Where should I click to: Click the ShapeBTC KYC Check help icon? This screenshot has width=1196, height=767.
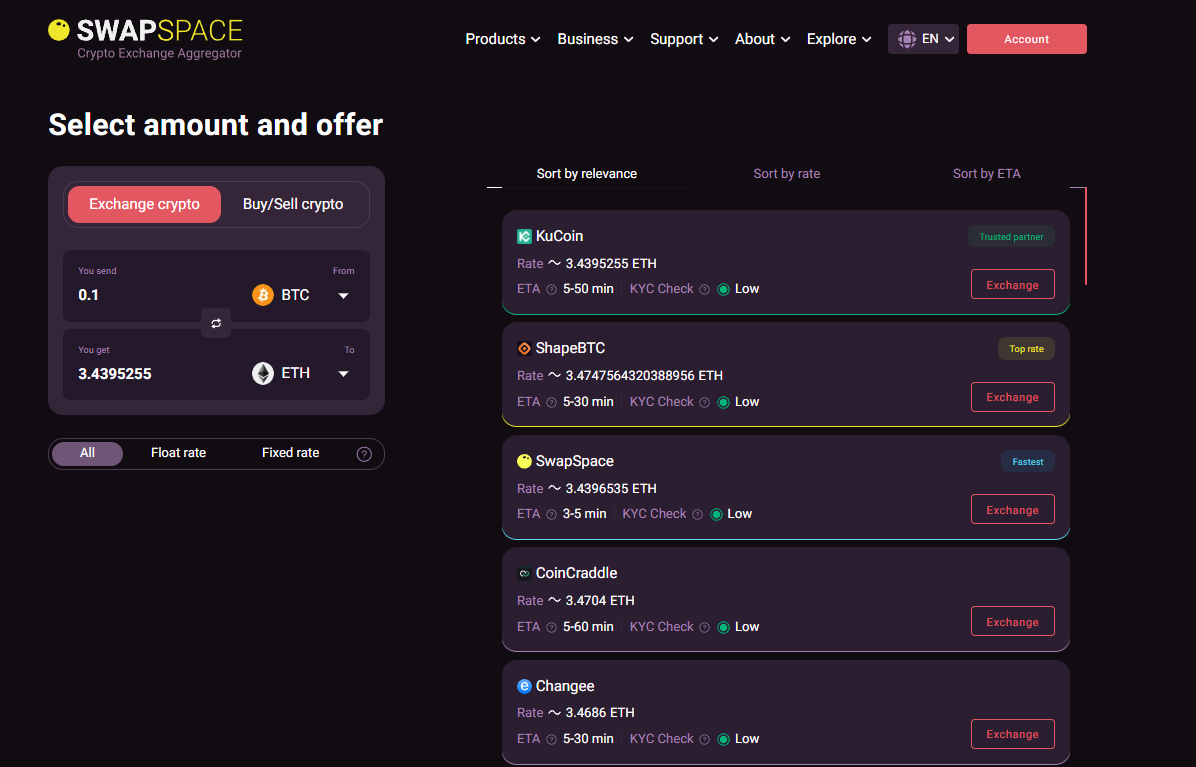[704, 402]
